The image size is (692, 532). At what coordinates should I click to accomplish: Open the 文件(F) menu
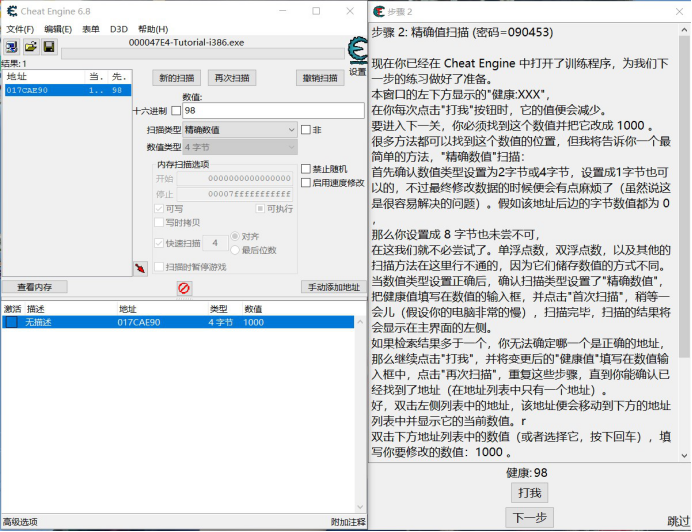coord(20,29)
